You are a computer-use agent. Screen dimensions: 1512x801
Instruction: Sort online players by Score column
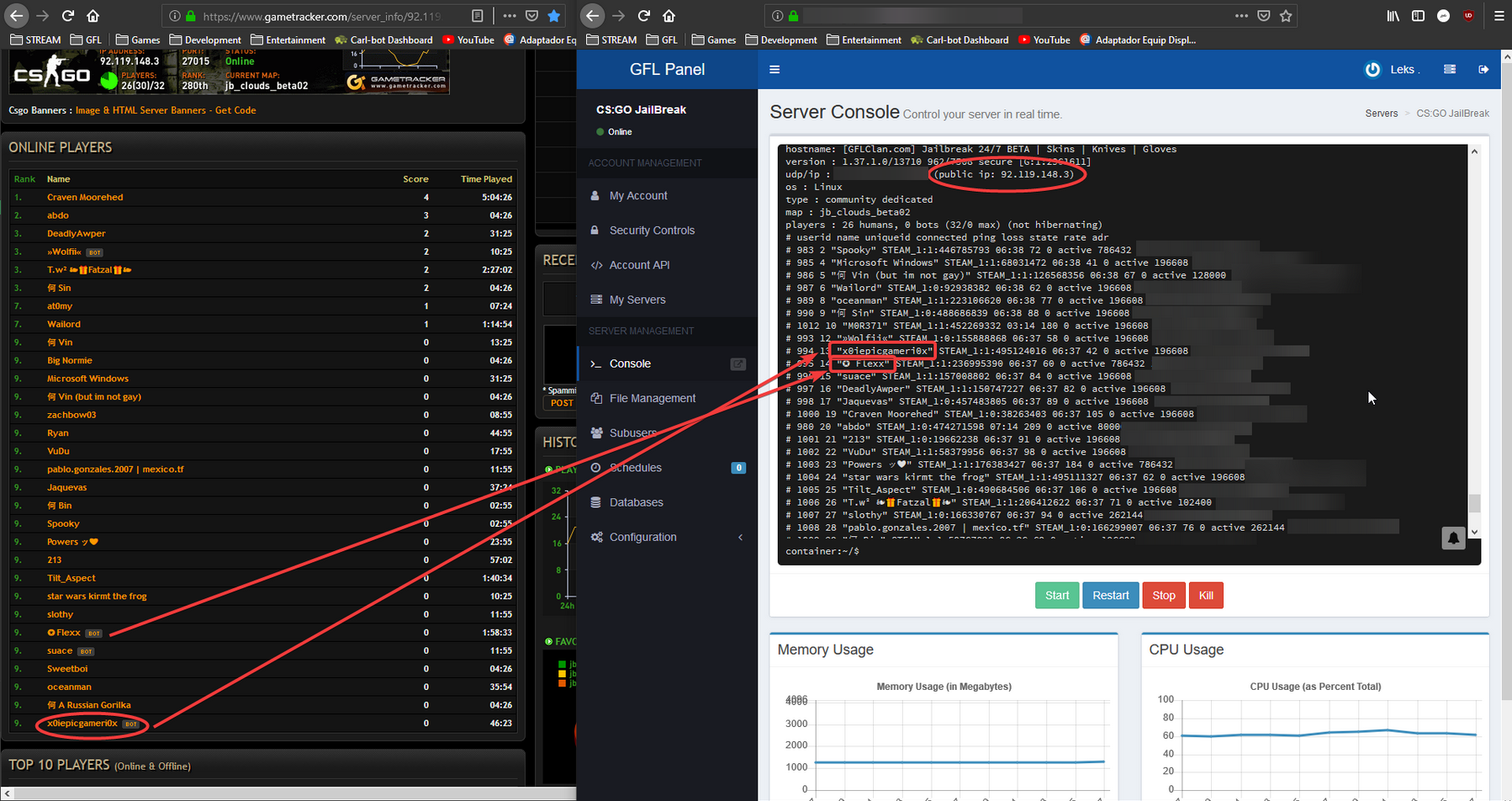tap(415, 179)
